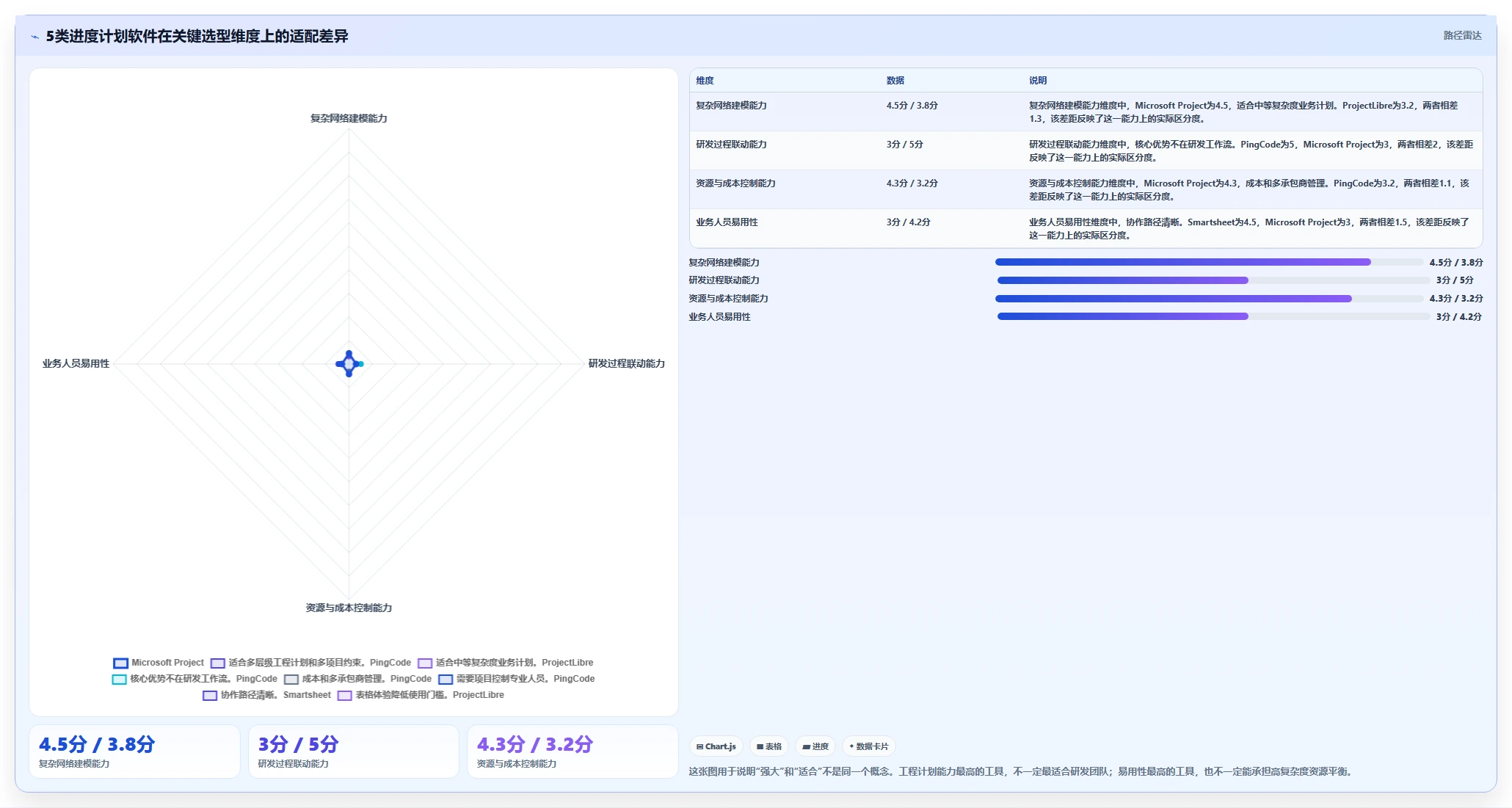Click radar axis label 资源与成本控制能力
The width and height of the screenshot is (1512, 808).
[x=349, y=608]
